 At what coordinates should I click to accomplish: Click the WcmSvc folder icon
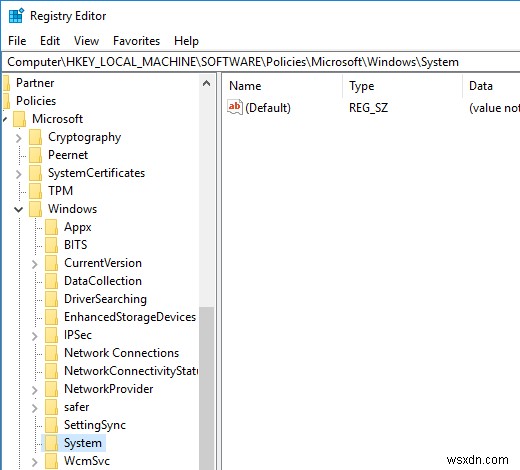click(x=51, y=461)
